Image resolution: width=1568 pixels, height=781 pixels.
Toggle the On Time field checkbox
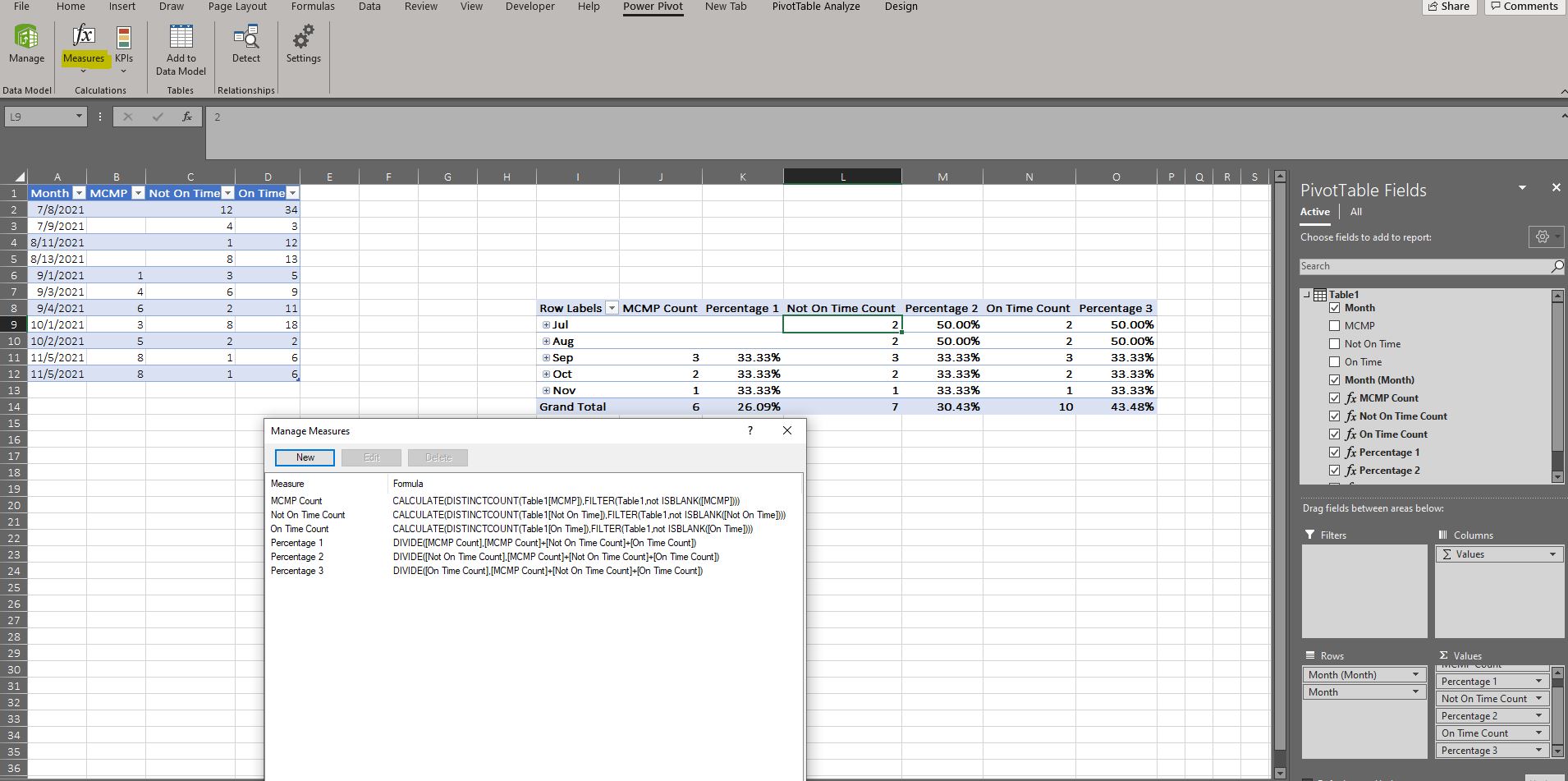1334,362
